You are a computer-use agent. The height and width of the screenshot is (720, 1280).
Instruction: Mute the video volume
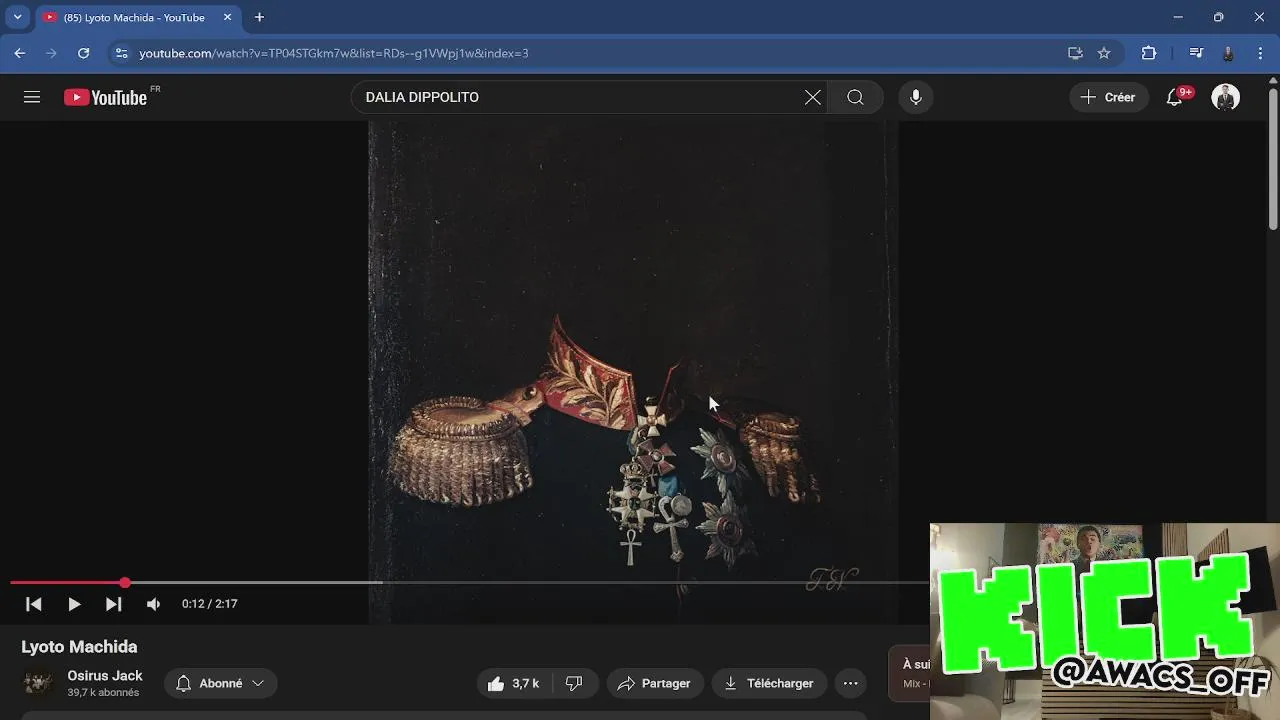[x=153, y=604]
